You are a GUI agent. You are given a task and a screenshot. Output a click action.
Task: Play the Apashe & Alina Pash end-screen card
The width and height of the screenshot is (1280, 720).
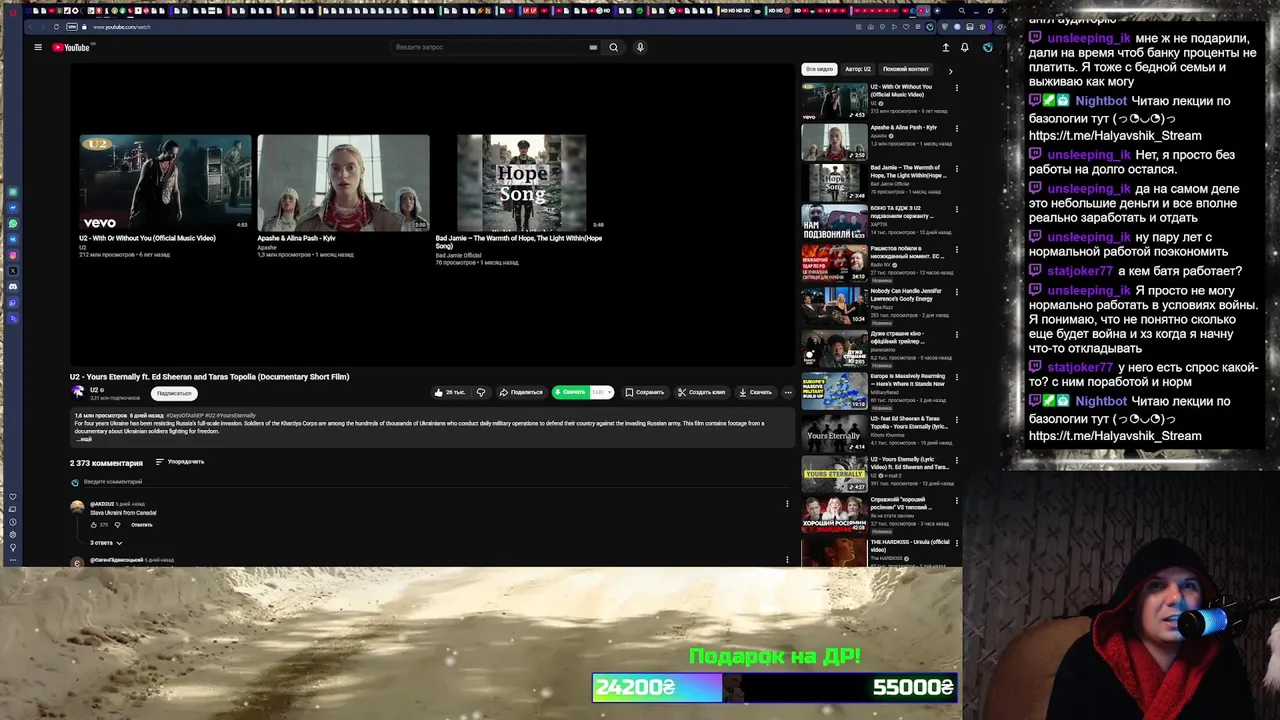(x=343, y=183)
